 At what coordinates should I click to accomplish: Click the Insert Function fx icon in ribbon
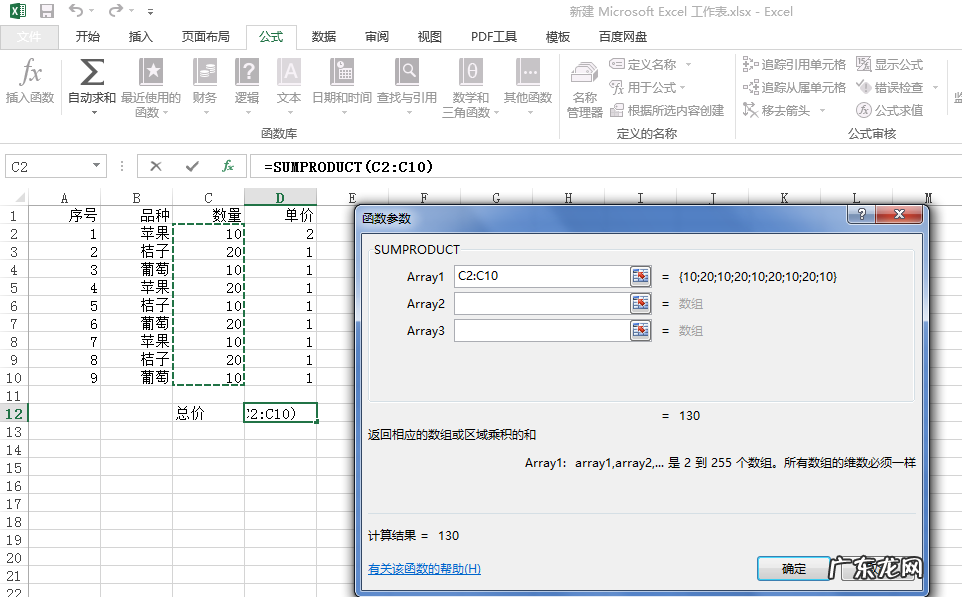point(30,74)
